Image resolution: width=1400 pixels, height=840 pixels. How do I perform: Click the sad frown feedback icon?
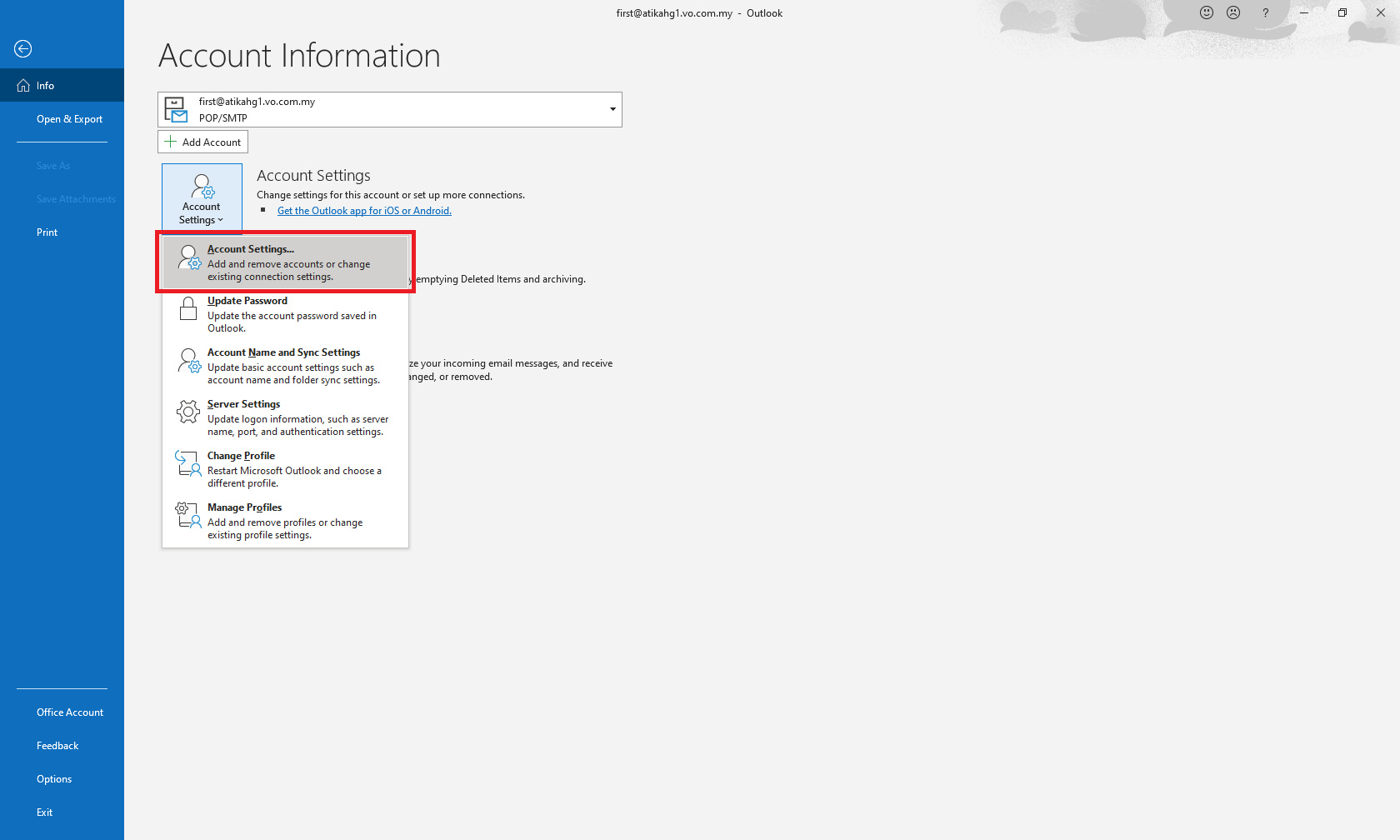point(1233,12)
